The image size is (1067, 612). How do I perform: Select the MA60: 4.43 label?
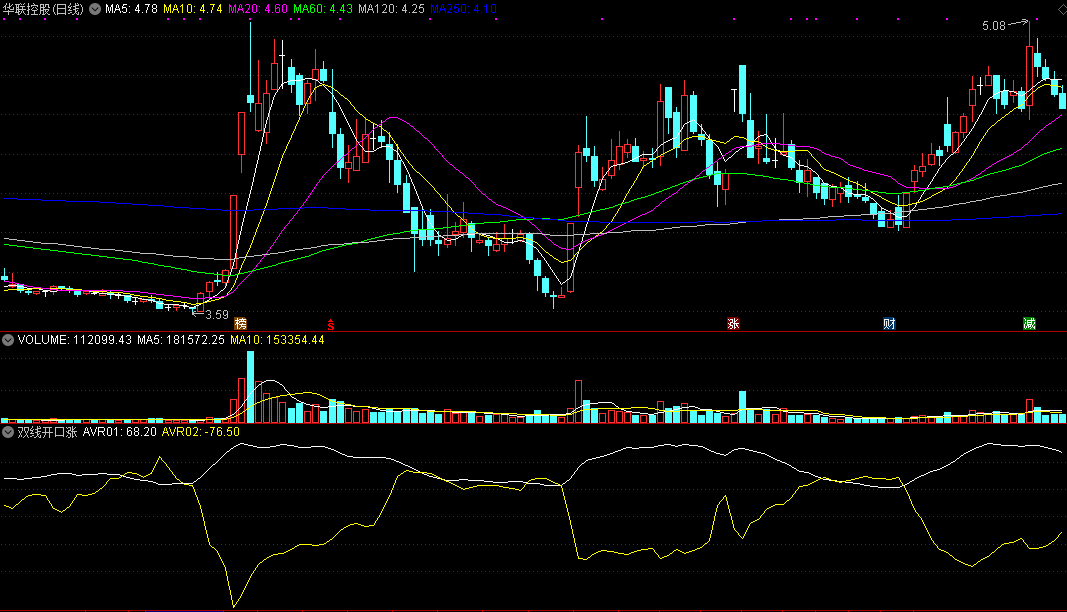[323, 10]
